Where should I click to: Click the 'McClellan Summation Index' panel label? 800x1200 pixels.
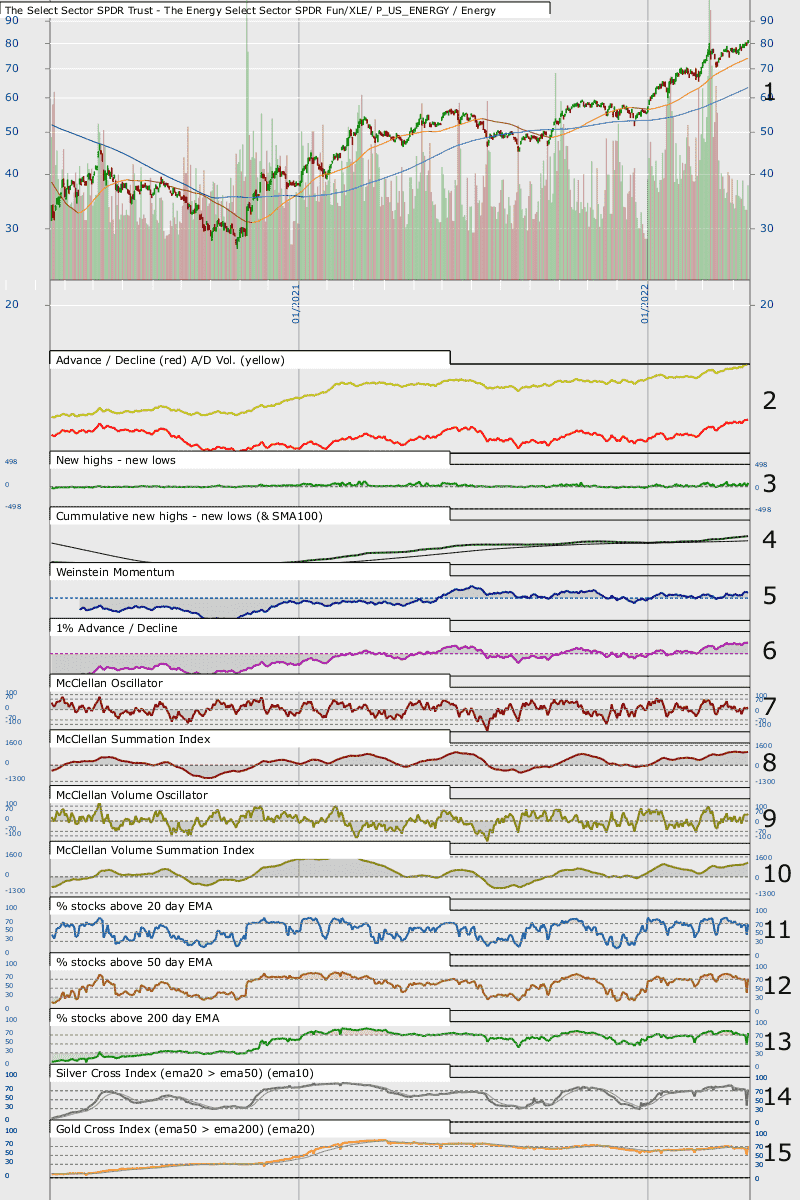coord(133,739)
